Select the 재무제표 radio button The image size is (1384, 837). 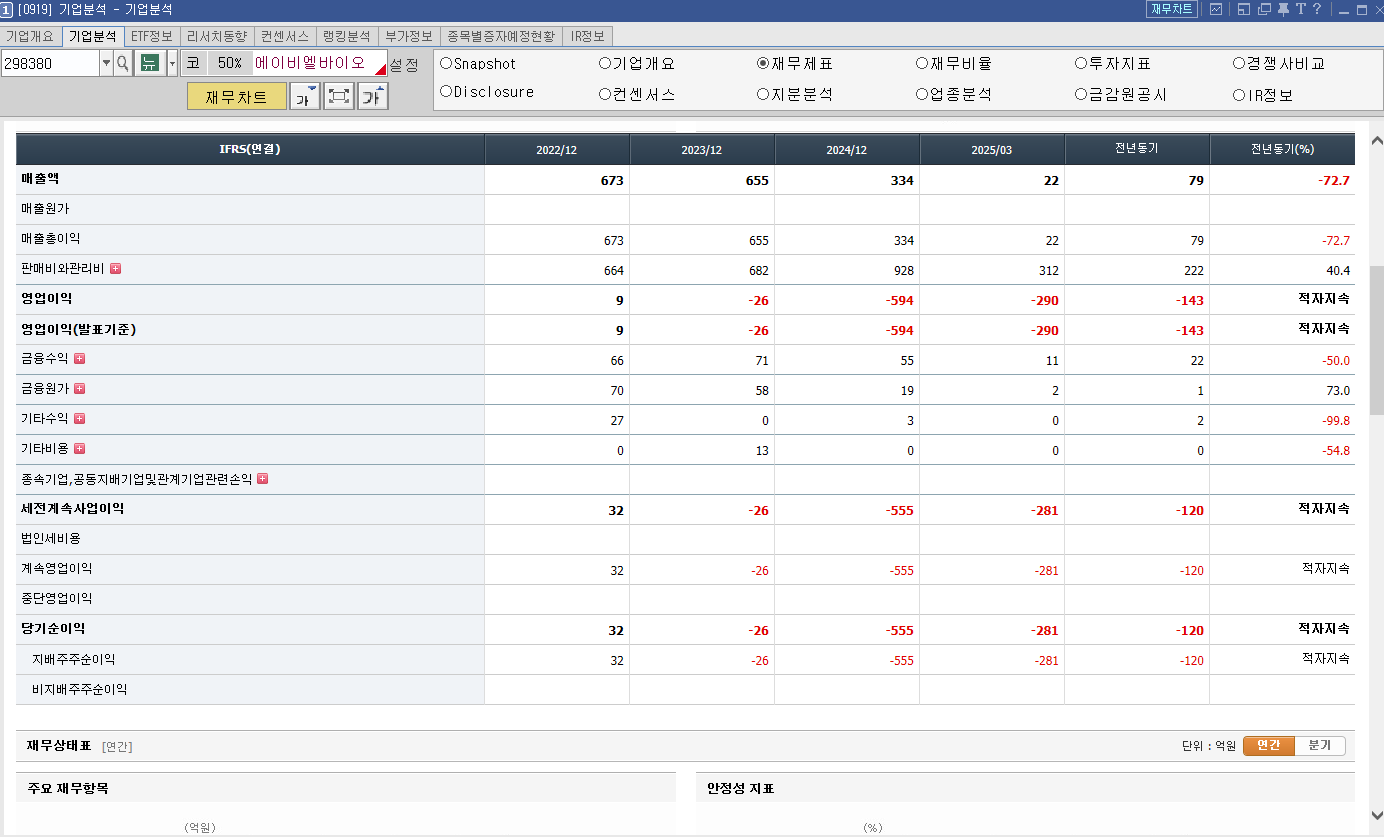[x=763, y=63]
